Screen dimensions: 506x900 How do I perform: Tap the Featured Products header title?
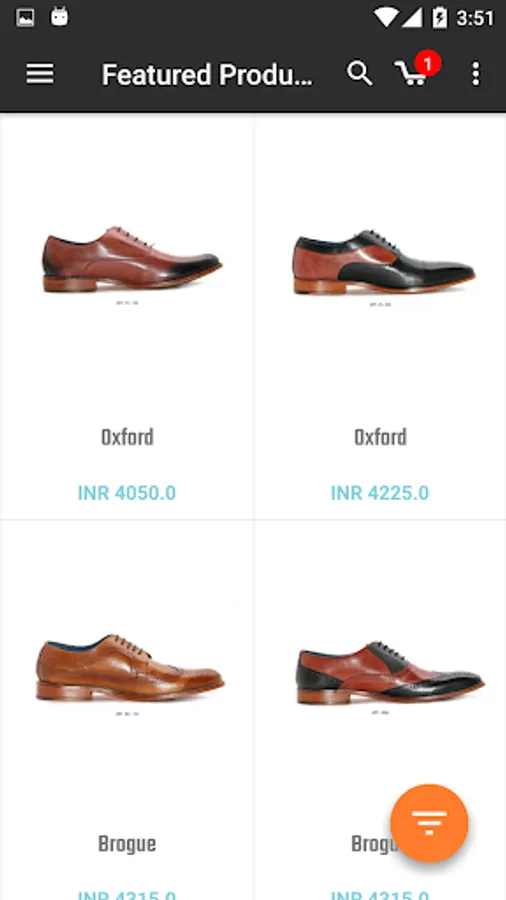[x=208, y=75]
